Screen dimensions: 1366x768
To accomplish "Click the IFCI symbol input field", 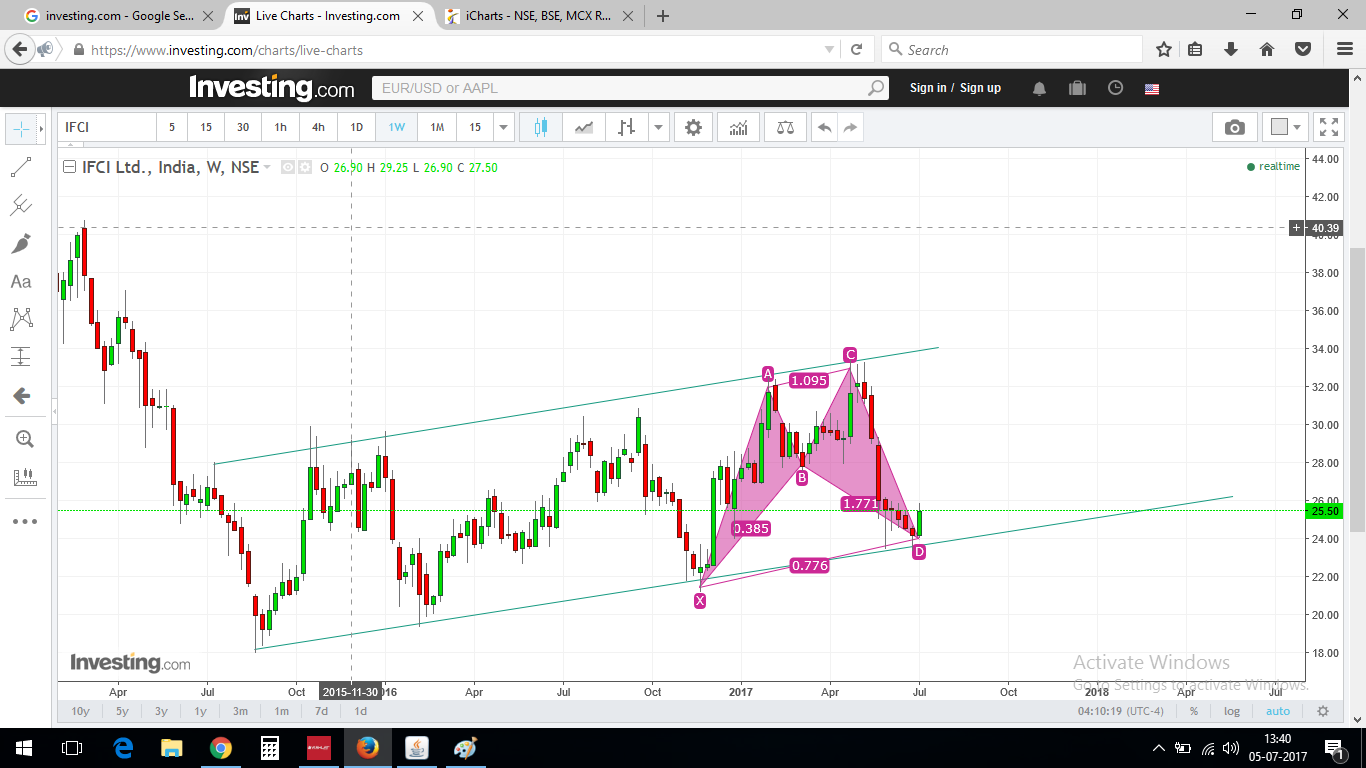I will pos(107,128).
